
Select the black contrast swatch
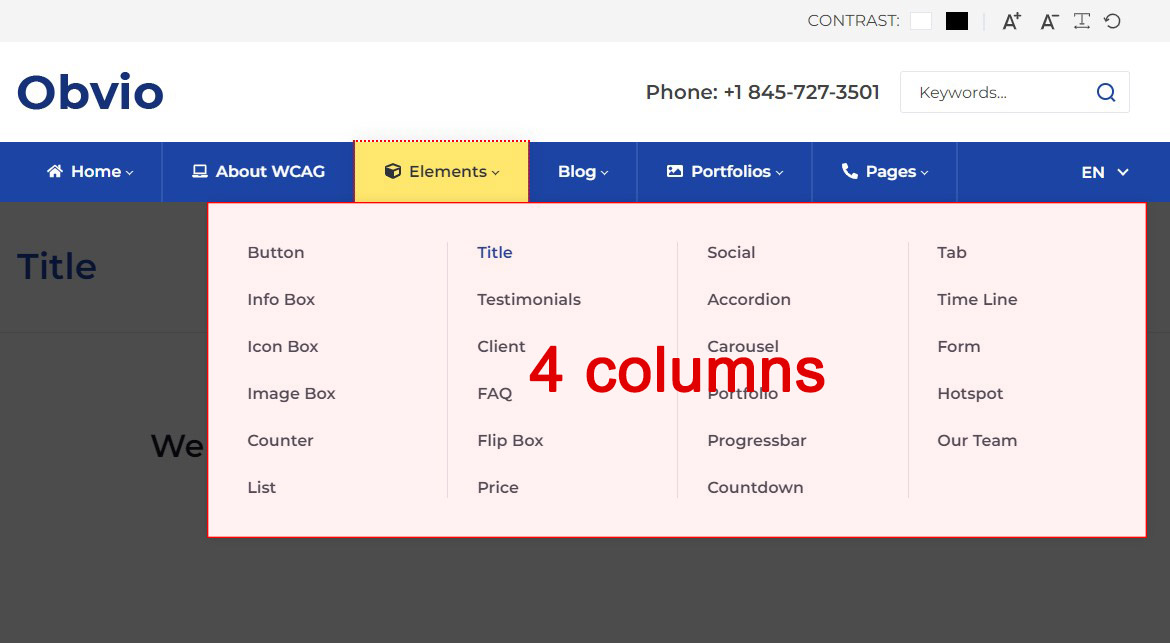(x=957, y=21)
